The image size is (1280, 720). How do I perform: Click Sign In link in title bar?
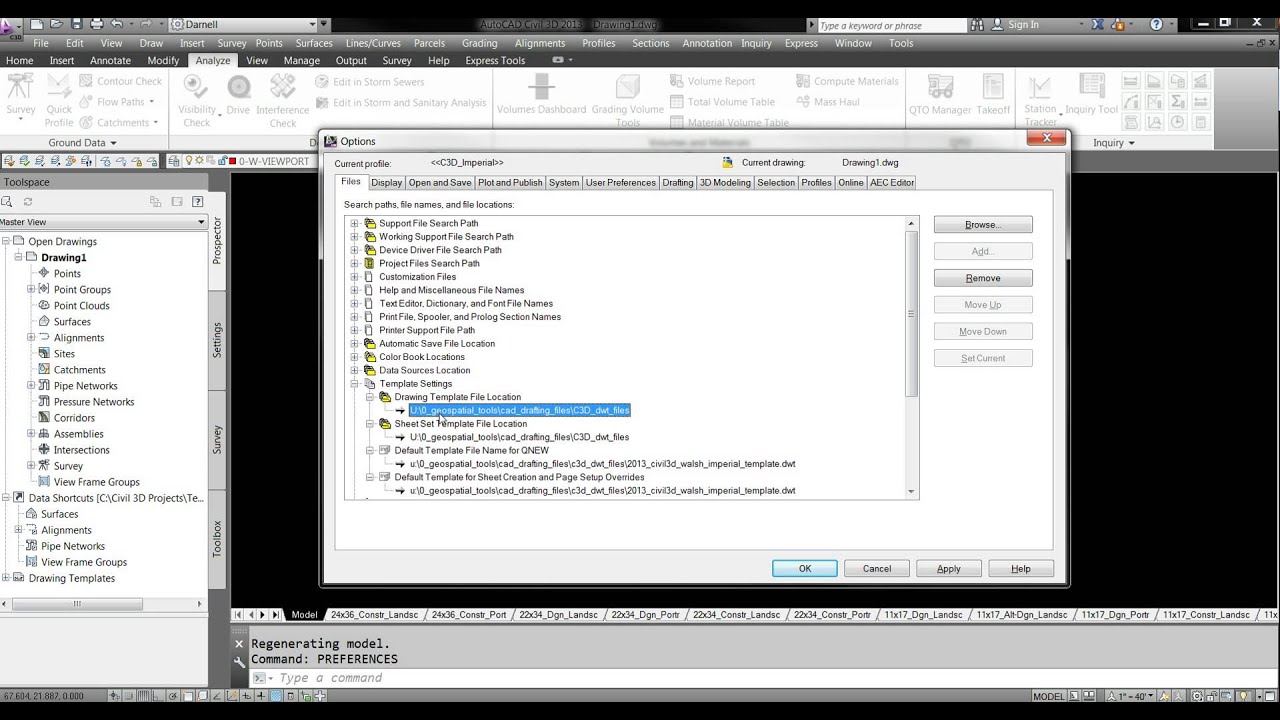pyautogui.click(x=1023, y=25)
